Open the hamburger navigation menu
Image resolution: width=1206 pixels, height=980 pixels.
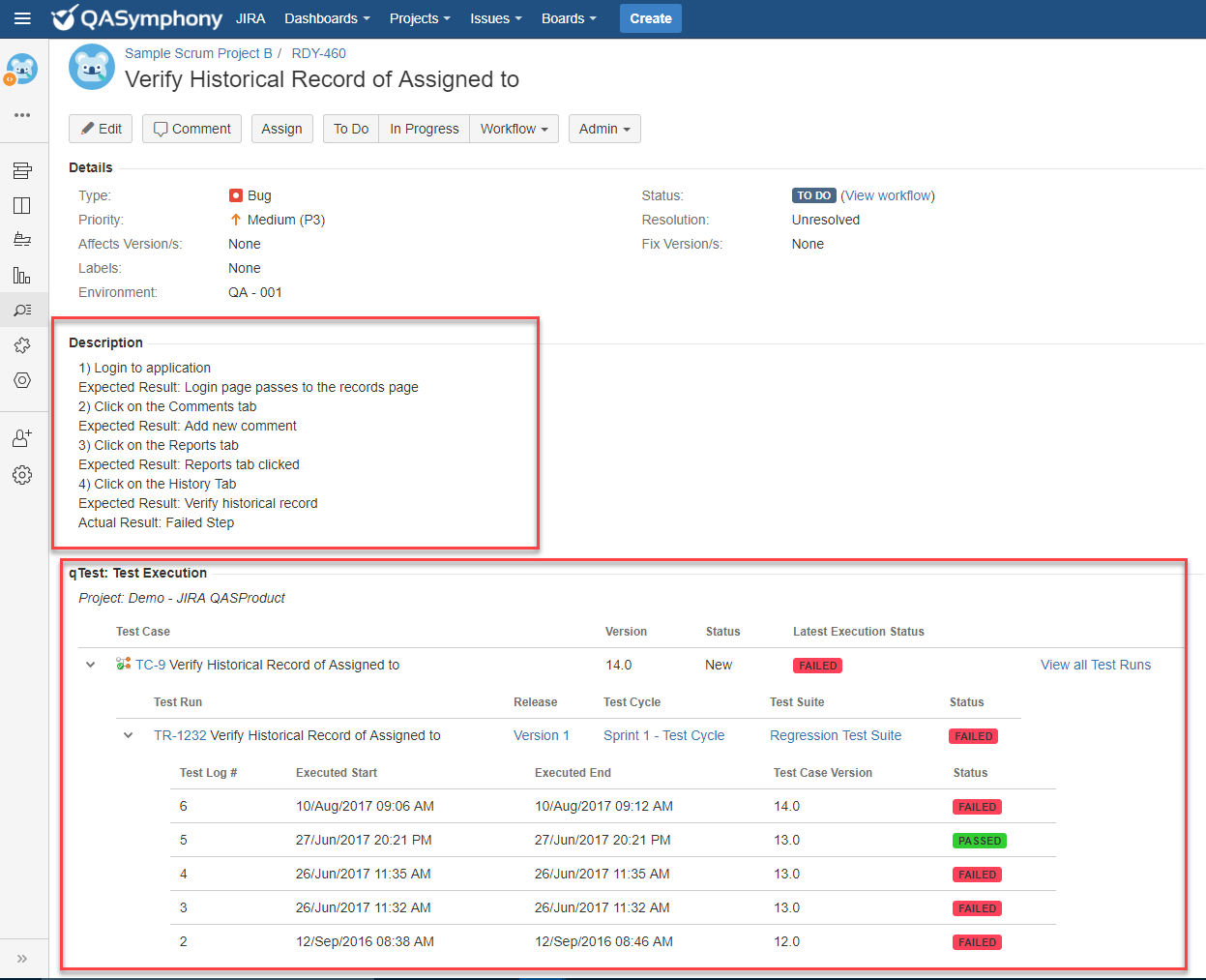[x=22, y=18]
